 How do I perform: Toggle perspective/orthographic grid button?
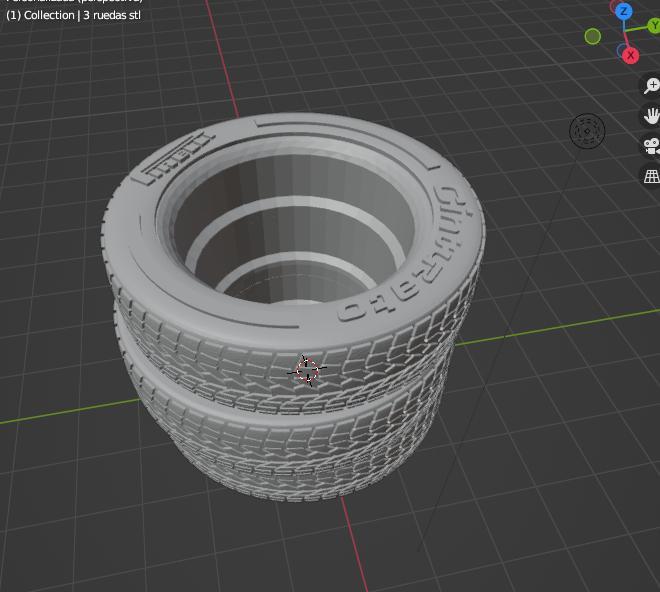pos(651,176)
